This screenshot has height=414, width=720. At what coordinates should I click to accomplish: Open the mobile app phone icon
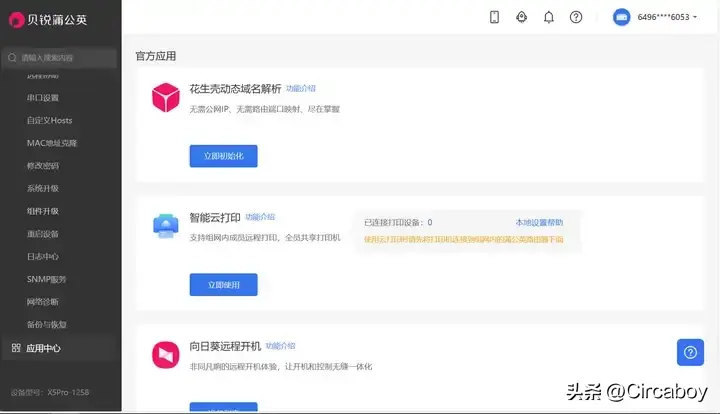494,17
